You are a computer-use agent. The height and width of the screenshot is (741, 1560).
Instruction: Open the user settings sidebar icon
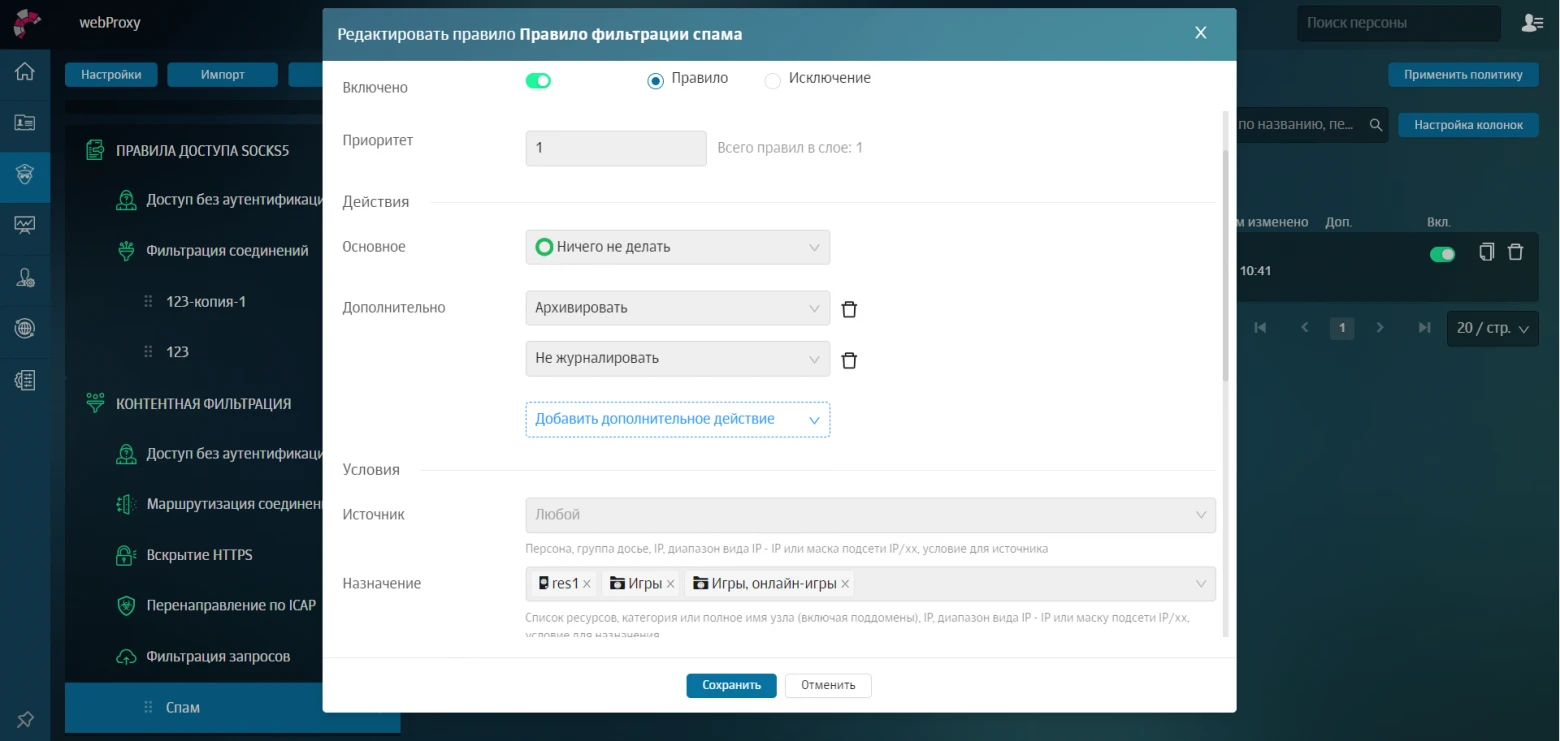(x=25, y=277)
